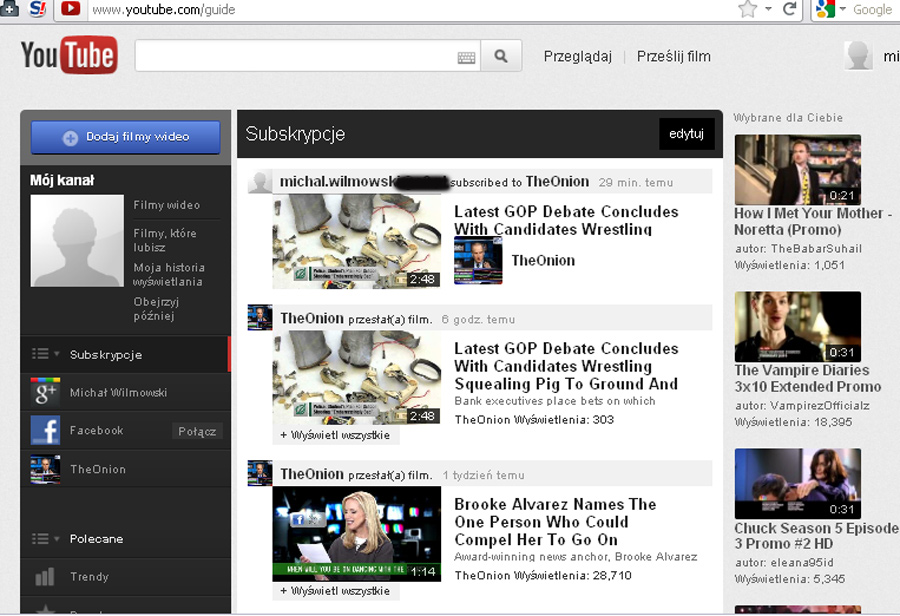Expand all videos under the GOP Debate post

335,435
